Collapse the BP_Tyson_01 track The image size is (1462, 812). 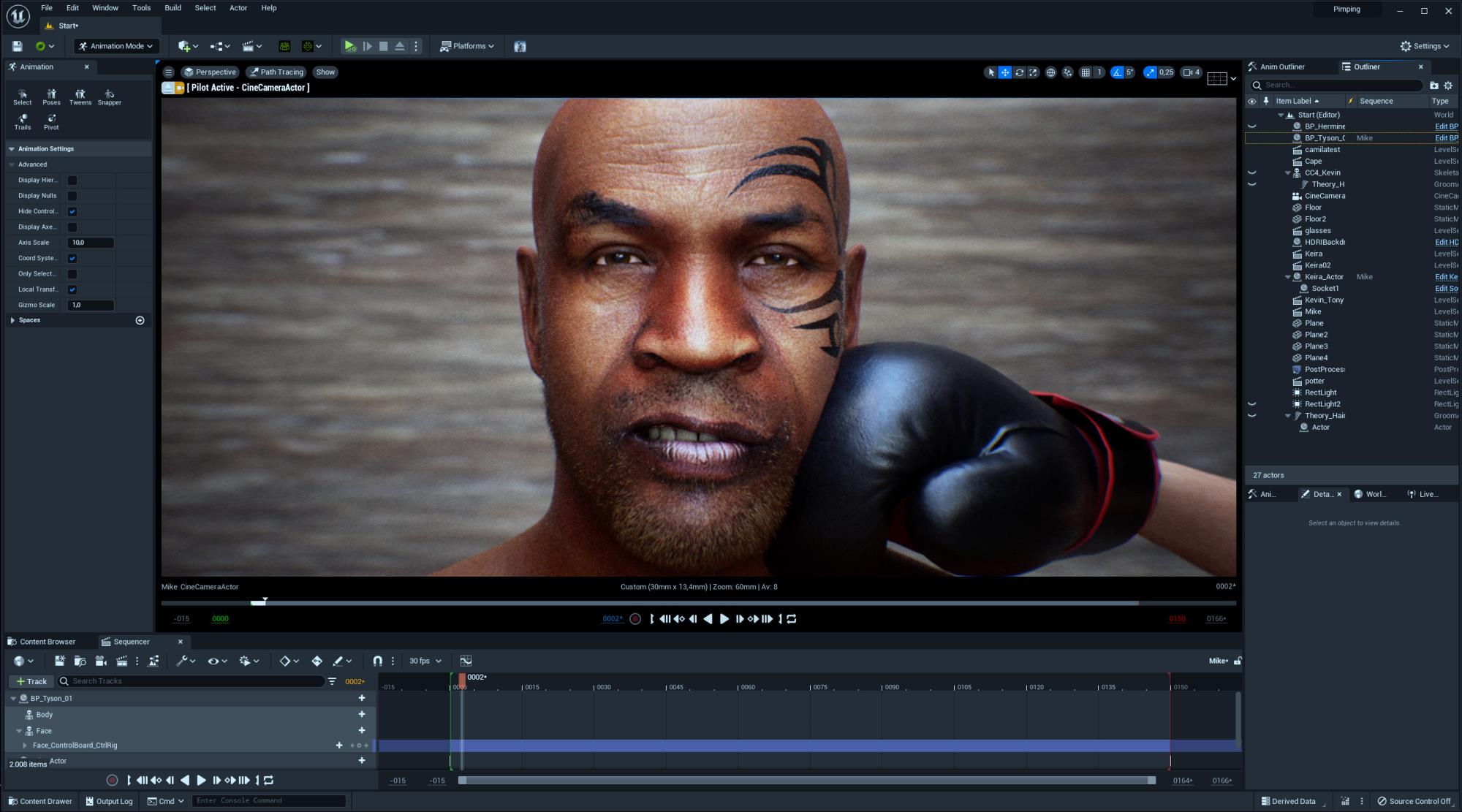13,699
